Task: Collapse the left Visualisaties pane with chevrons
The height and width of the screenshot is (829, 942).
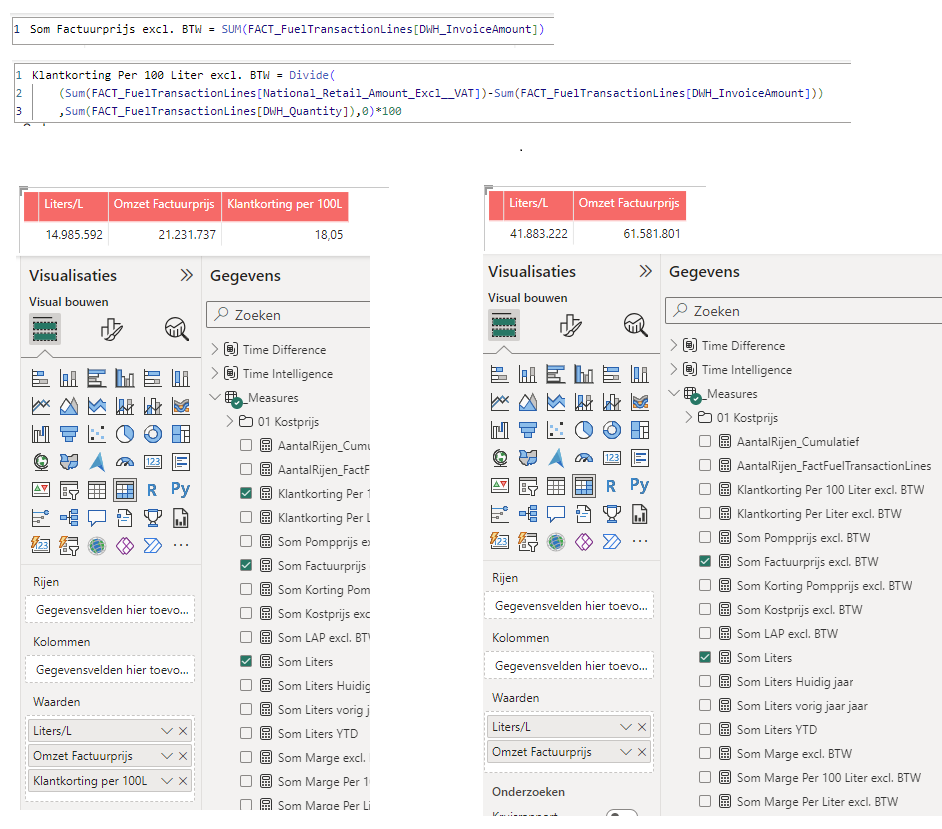Action: click(x=187, y=275)
